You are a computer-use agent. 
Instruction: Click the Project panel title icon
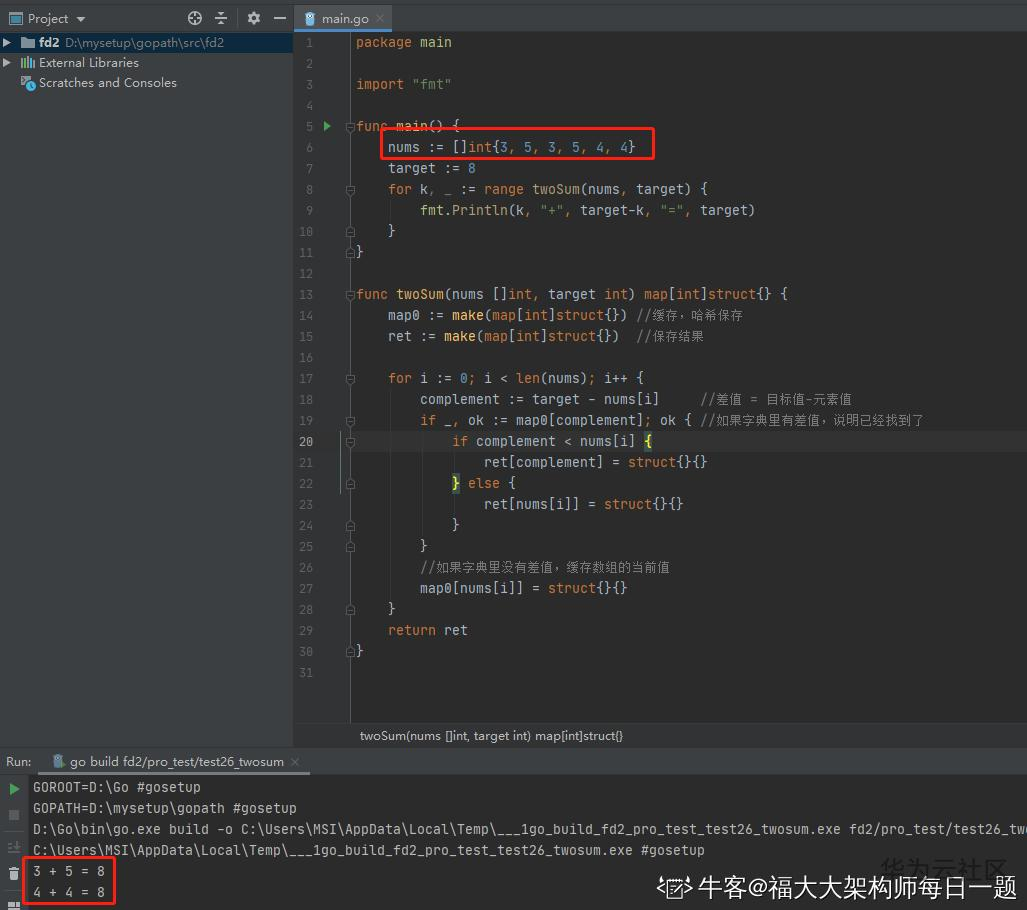16,18
